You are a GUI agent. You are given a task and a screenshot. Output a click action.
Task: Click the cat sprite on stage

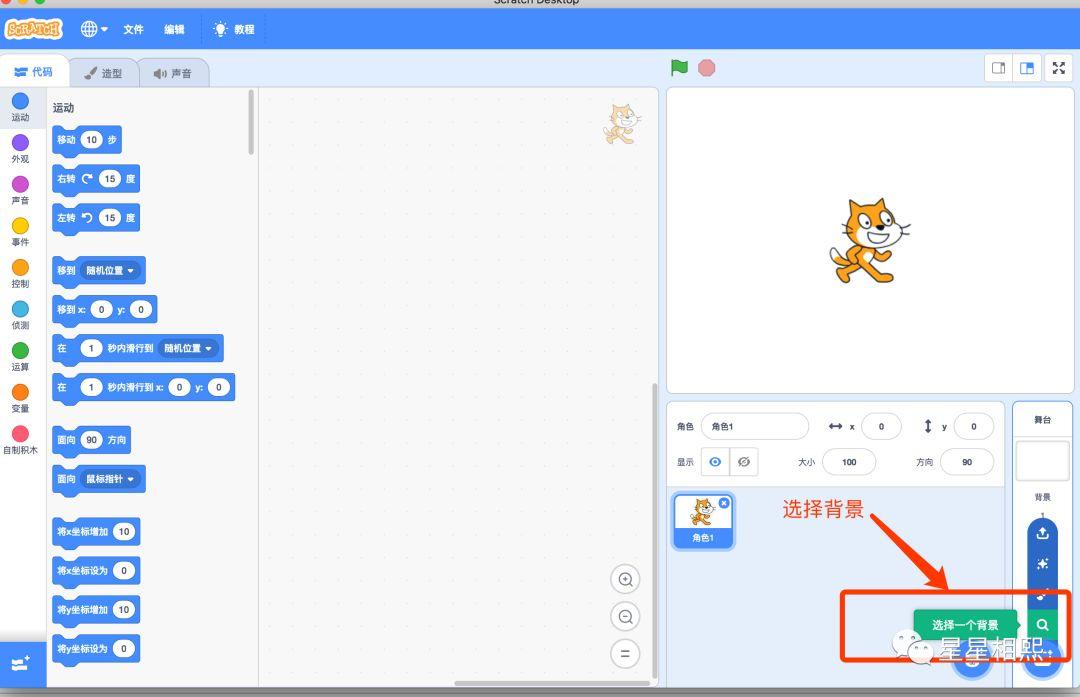point(869,241)
